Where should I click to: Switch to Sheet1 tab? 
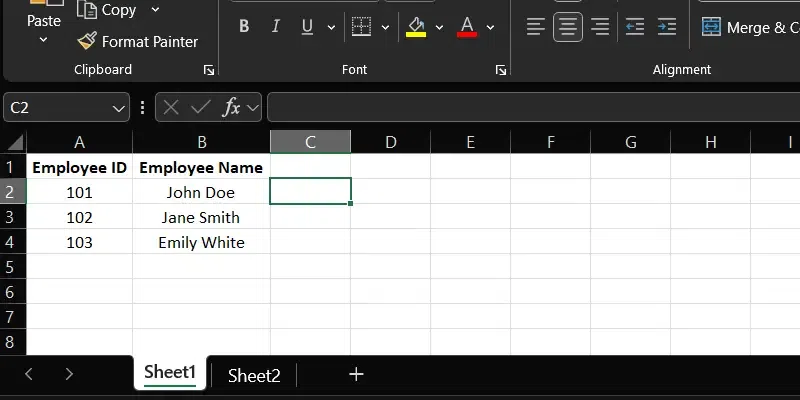[x=170, y=372]
